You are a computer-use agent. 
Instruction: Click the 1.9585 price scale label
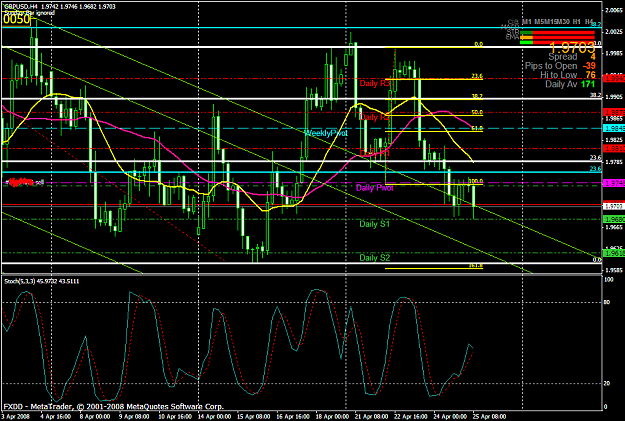614,271
